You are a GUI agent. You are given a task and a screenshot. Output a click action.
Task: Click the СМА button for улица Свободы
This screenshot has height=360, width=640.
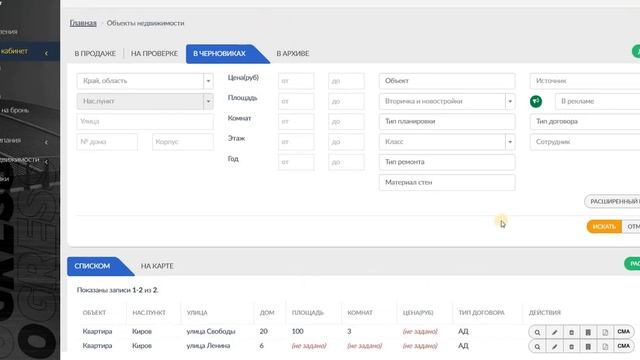(x=623, y=332)
